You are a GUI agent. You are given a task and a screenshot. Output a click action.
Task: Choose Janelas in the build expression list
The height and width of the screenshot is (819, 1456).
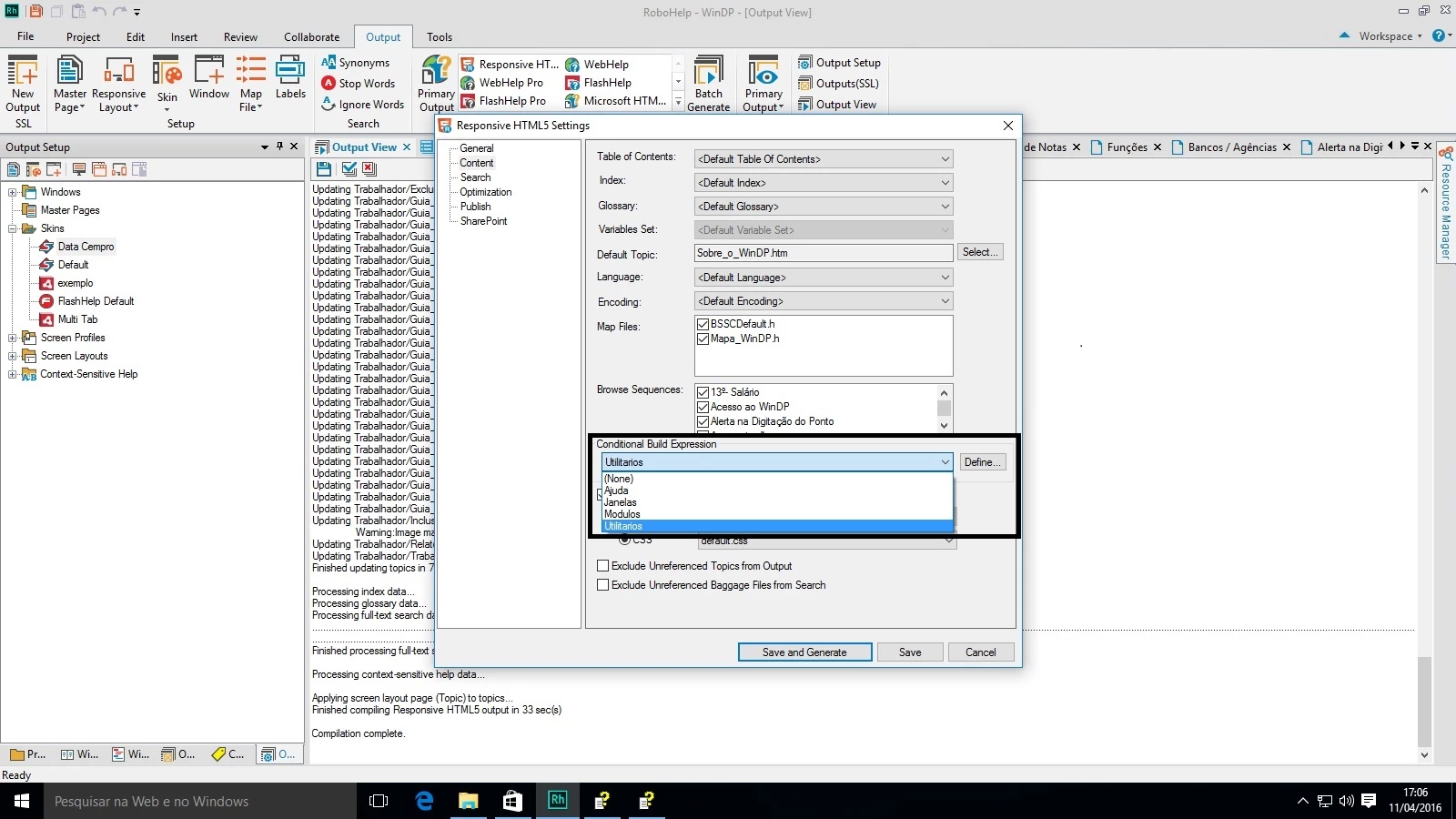point(777,502)
